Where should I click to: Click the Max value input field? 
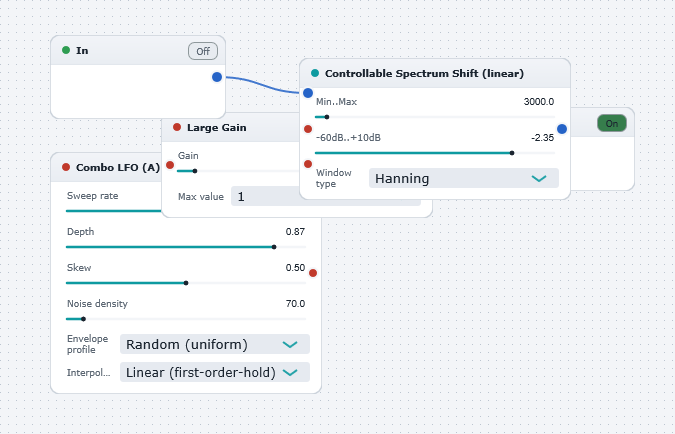[325, 196]
